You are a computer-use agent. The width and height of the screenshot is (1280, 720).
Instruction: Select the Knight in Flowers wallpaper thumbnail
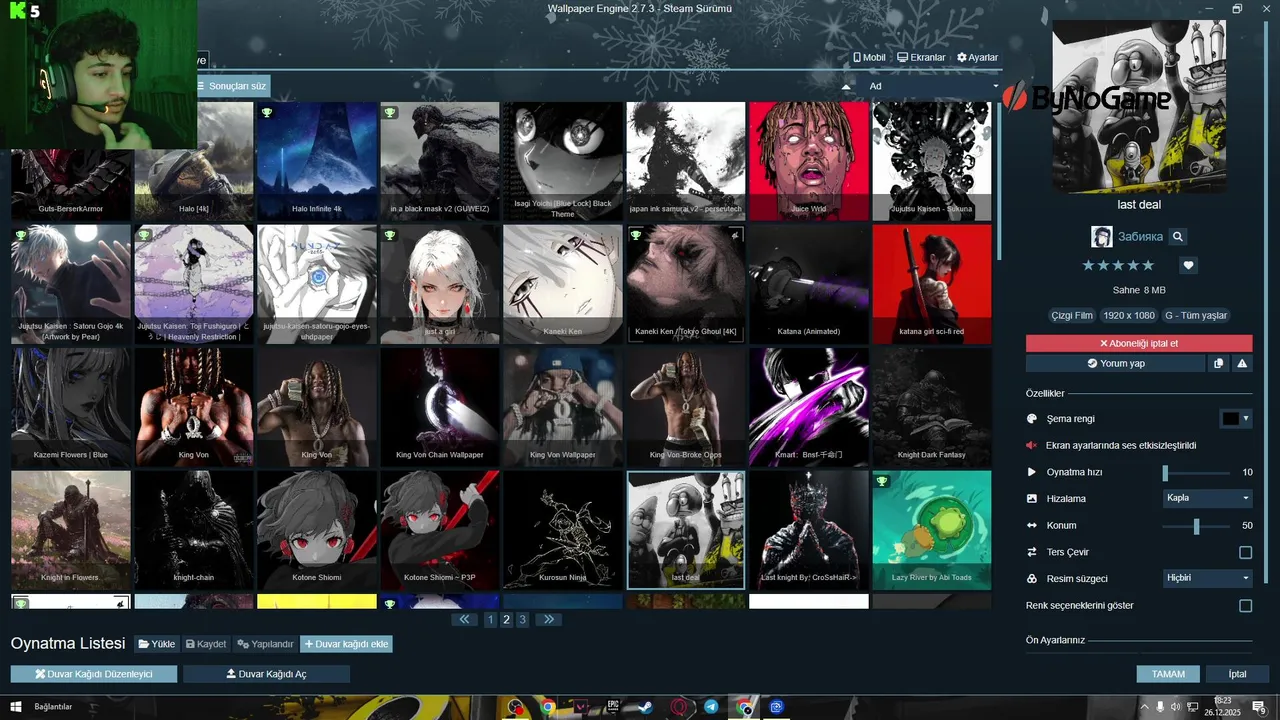pyautogui.click(x=71, y=530)
